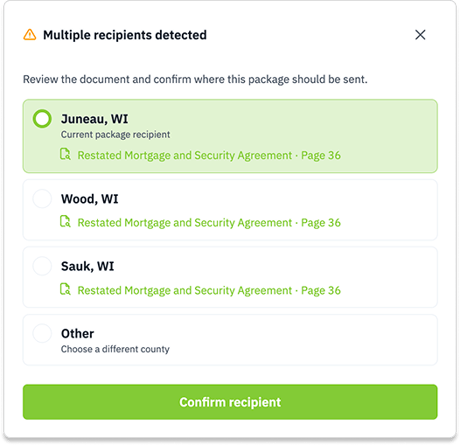This screenshot has height=445, width=460.
Task: Click the Multiple recipients detected heading
Action: click(125, 35)
